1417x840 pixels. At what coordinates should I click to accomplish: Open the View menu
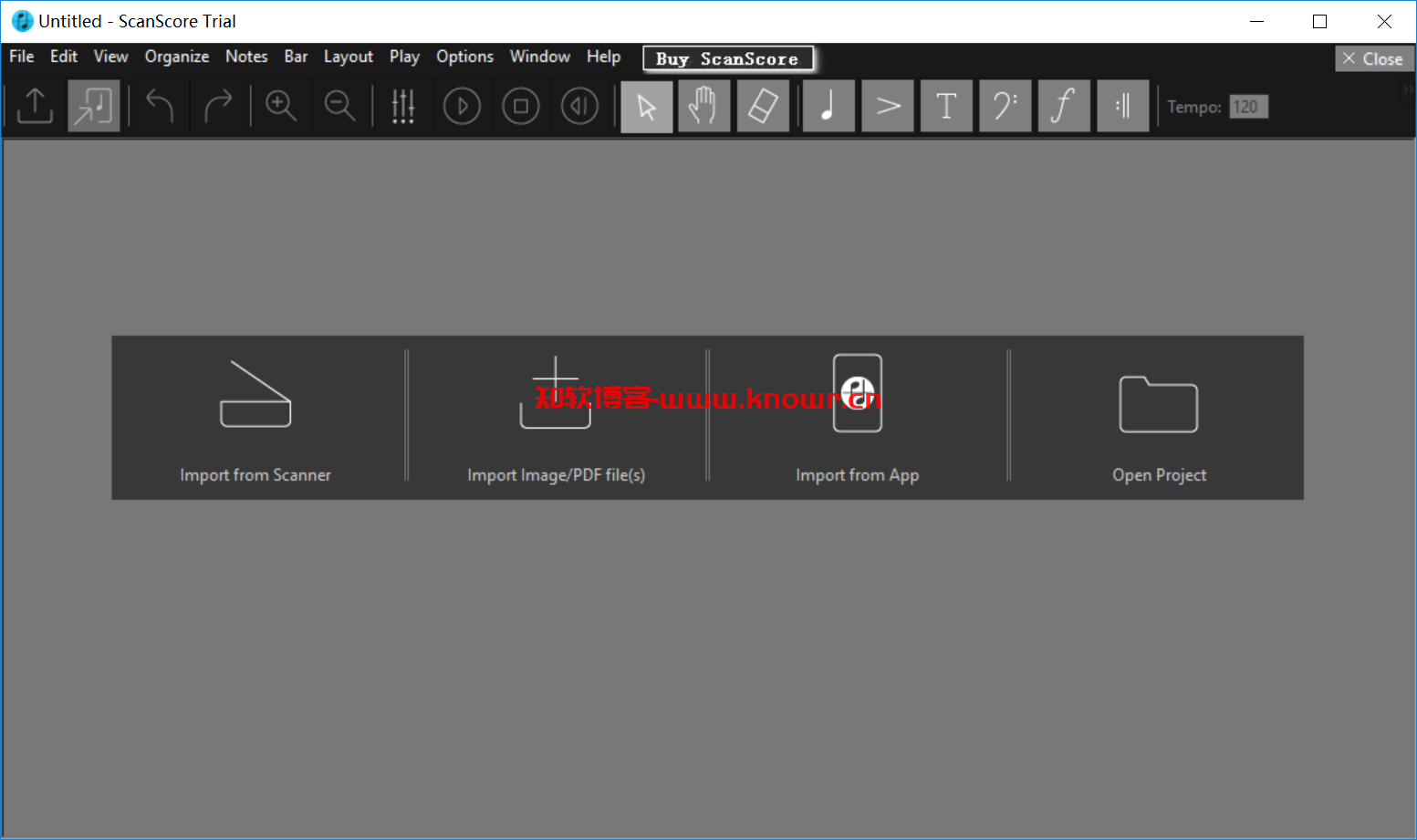coord(111,57)
